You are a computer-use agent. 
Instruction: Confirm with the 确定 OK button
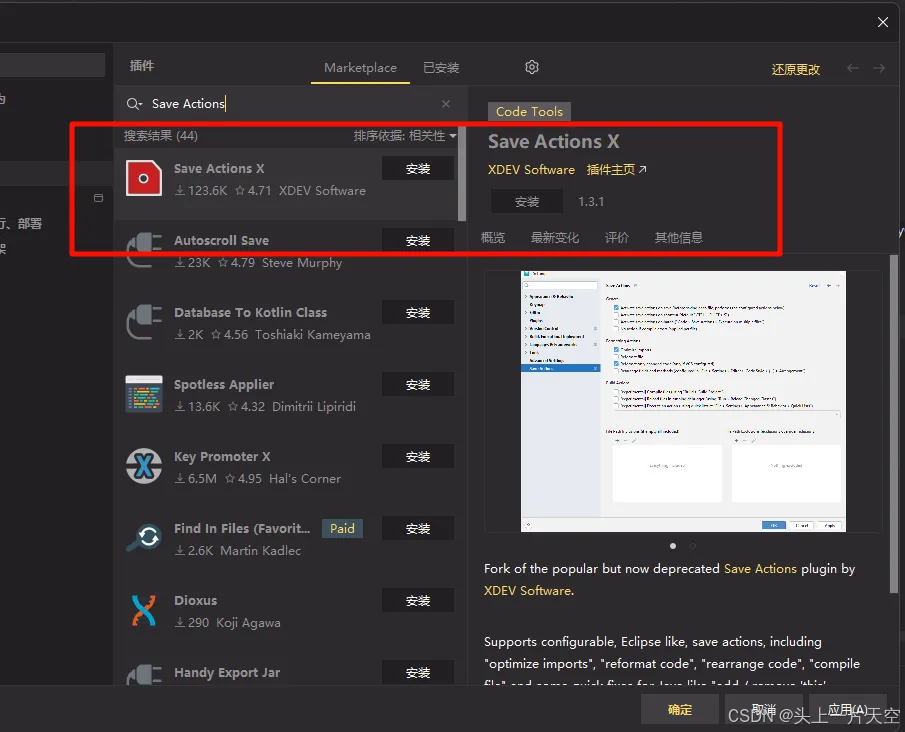[x=679, y=709]
